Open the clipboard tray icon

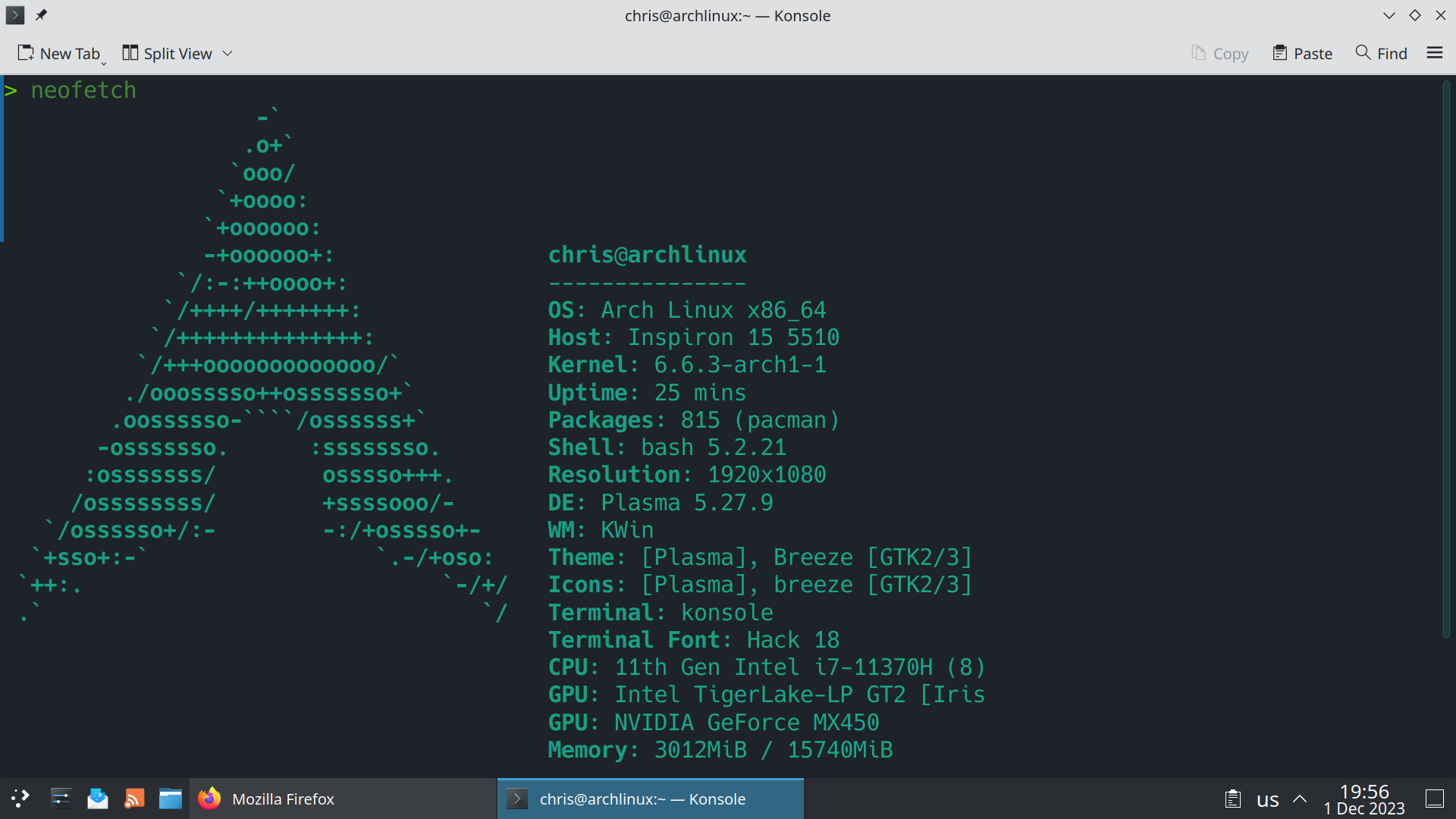pyautogui.click(x=1233, y=799)
